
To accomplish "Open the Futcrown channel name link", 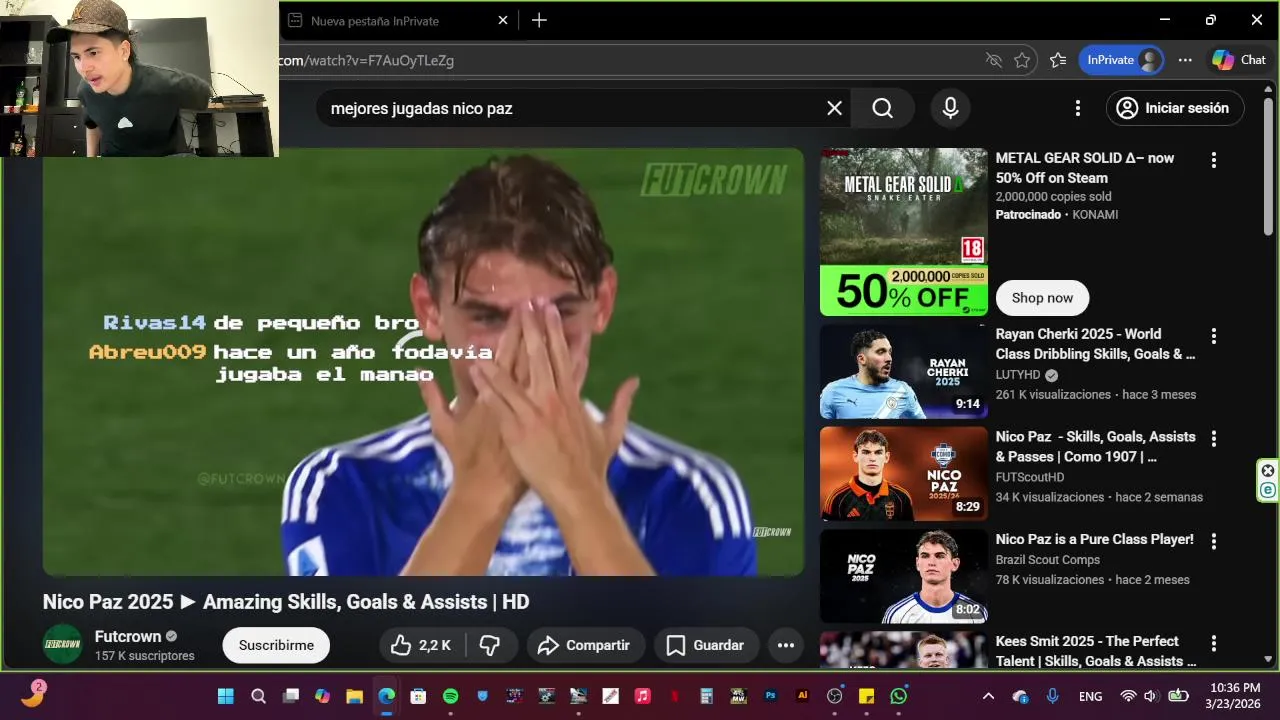I will [128, 636].
